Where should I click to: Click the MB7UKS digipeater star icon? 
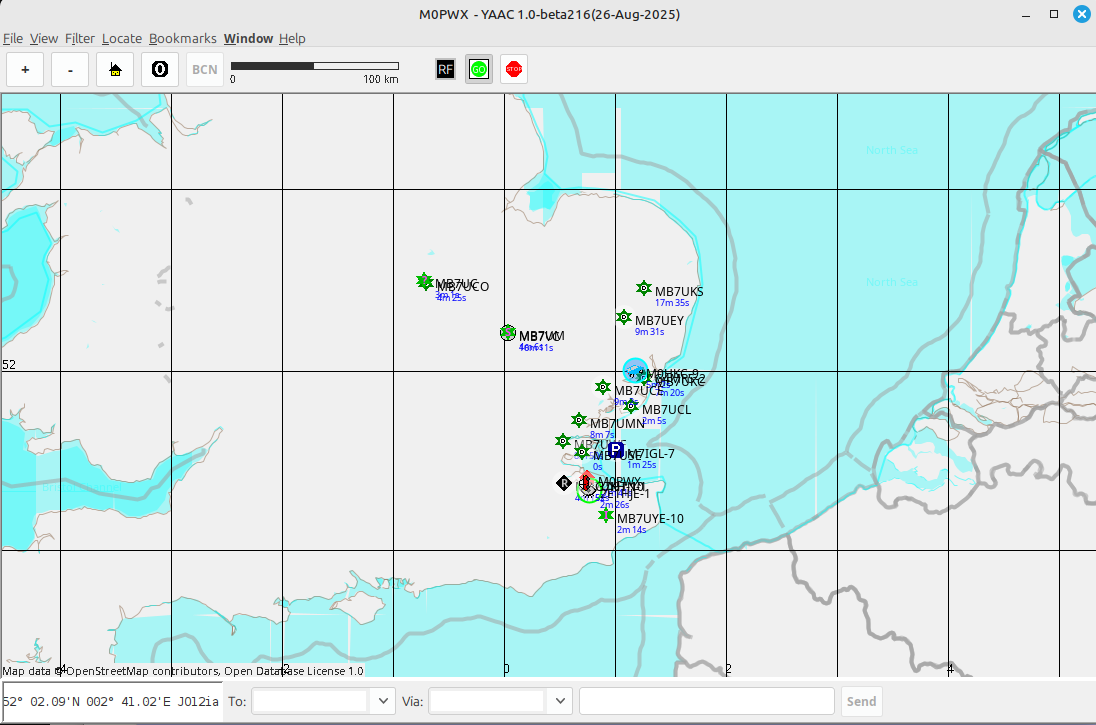tap(644, 288)
